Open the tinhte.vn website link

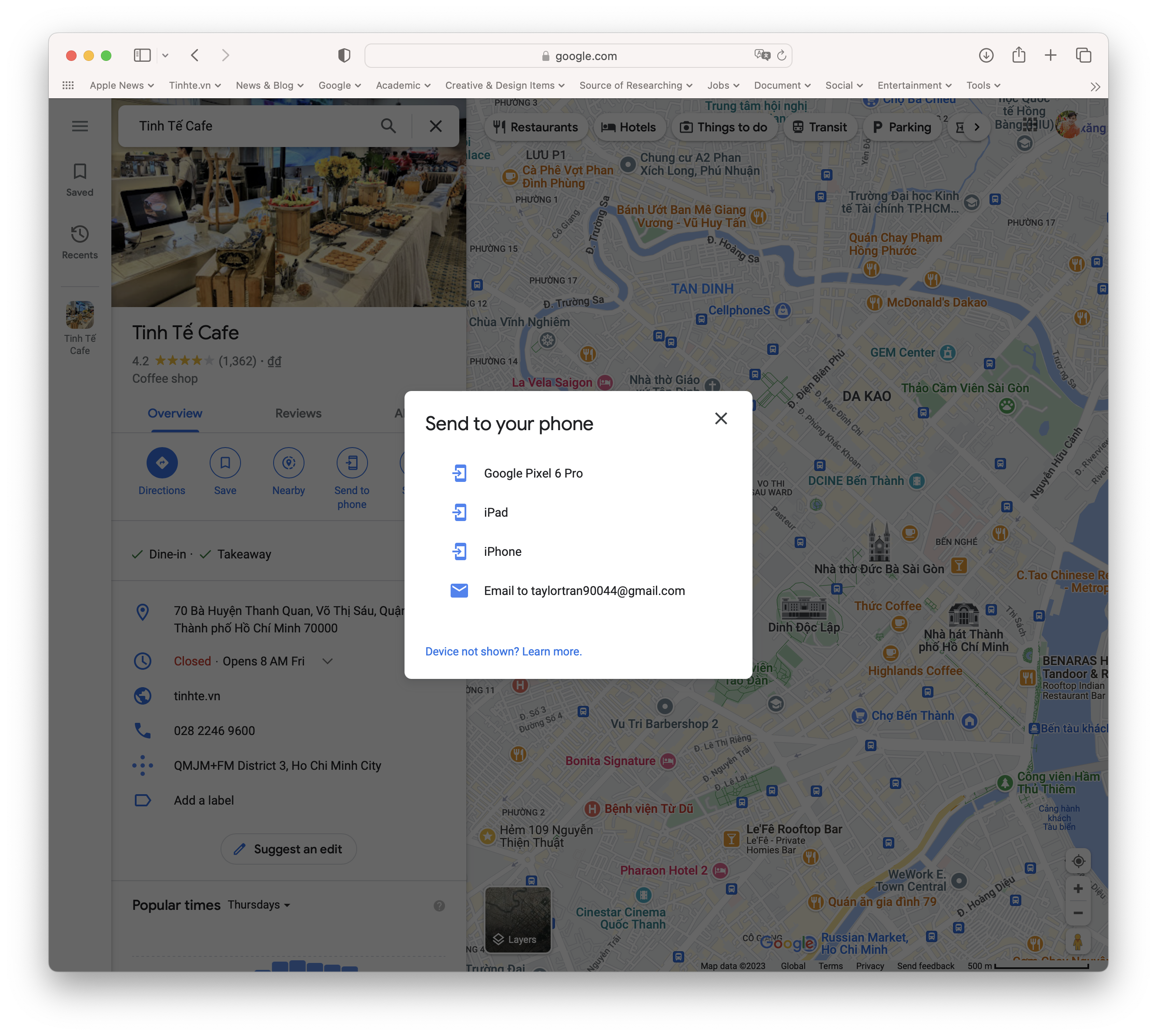click(197, 695)
